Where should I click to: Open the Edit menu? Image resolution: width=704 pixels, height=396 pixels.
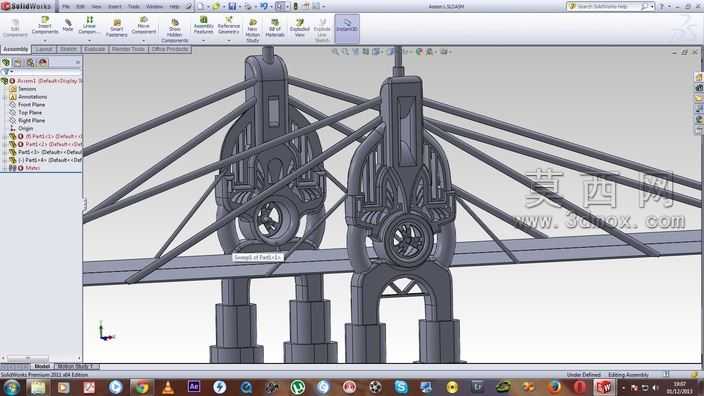pyautogui.click(x=80, y=6)
